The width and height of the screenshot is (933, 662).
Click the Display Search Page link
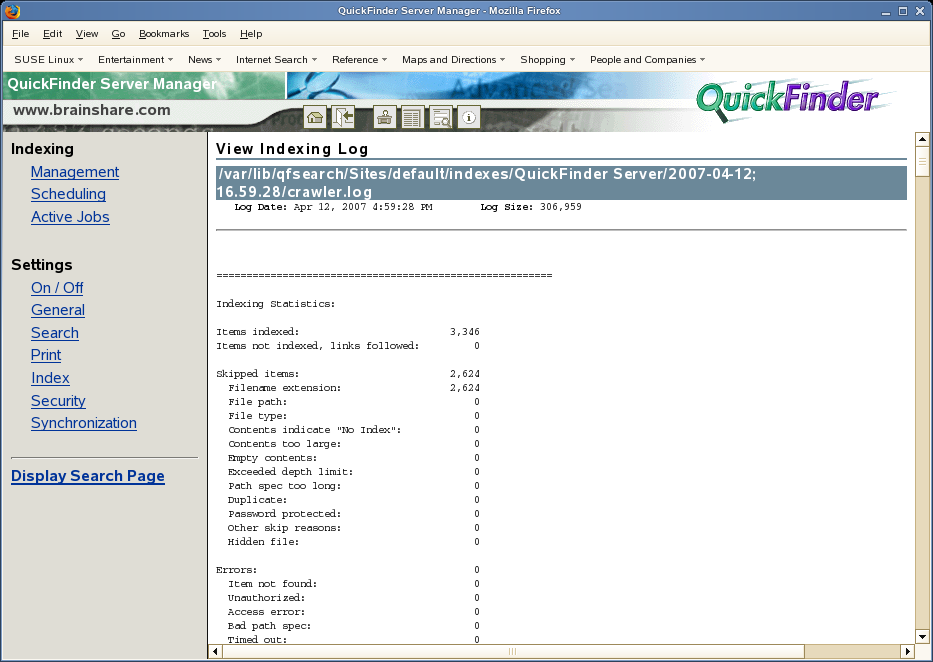tap(87, 476)
